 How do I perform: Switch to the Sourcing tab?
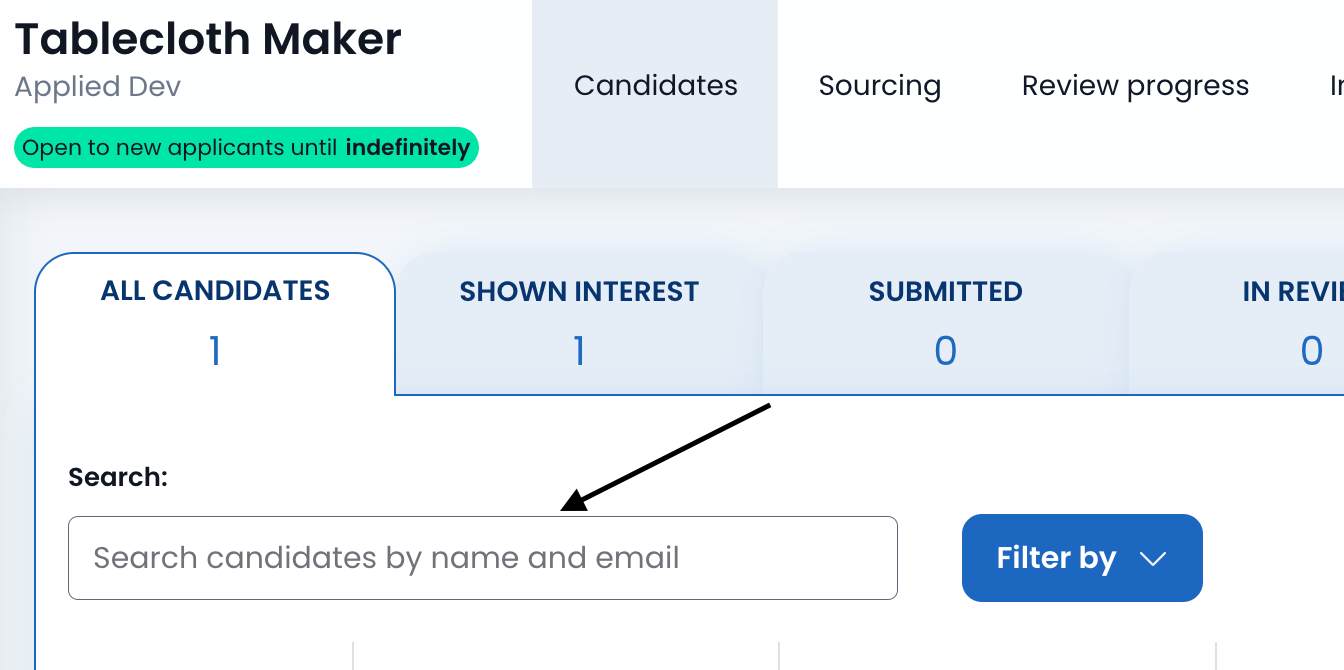[879, 86]
